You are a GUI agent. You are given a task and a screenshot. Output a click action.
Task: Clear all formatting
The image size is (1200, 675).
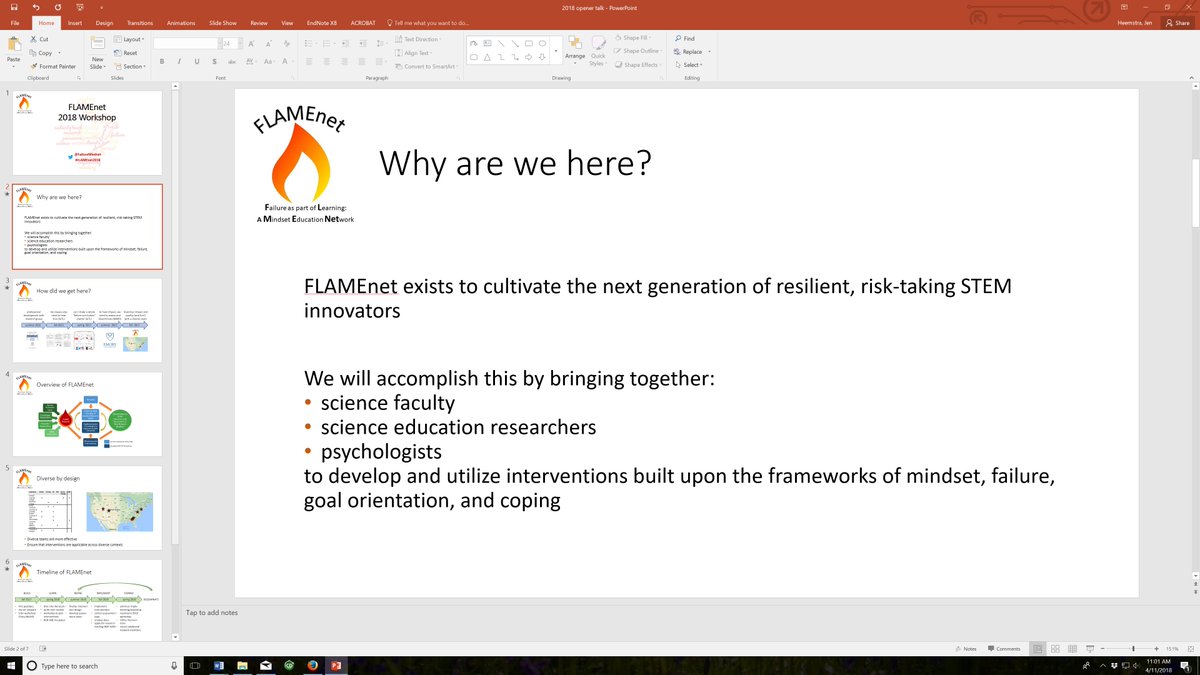288,44
